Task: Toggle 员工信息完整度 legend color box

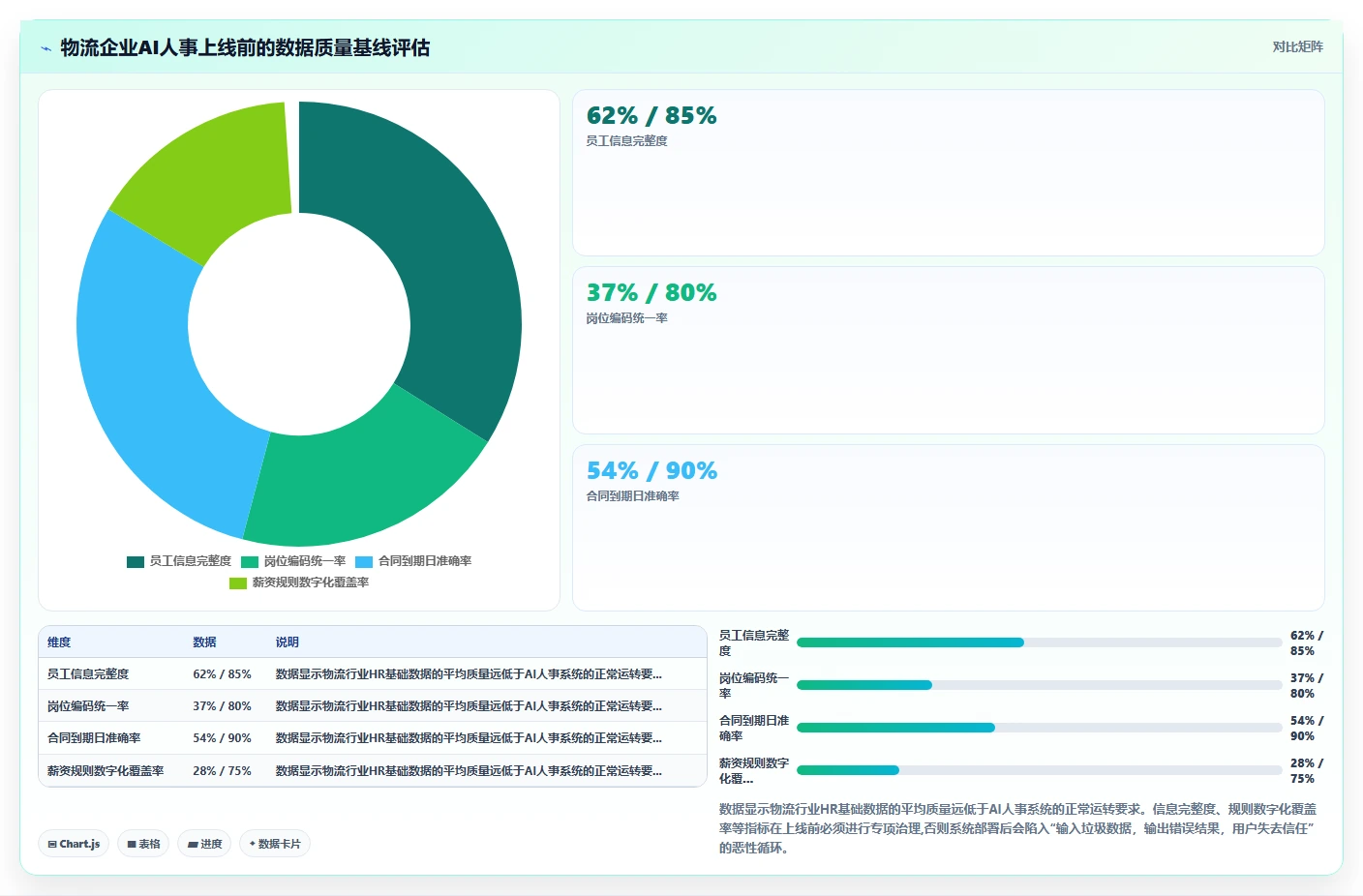Action: 136,561
